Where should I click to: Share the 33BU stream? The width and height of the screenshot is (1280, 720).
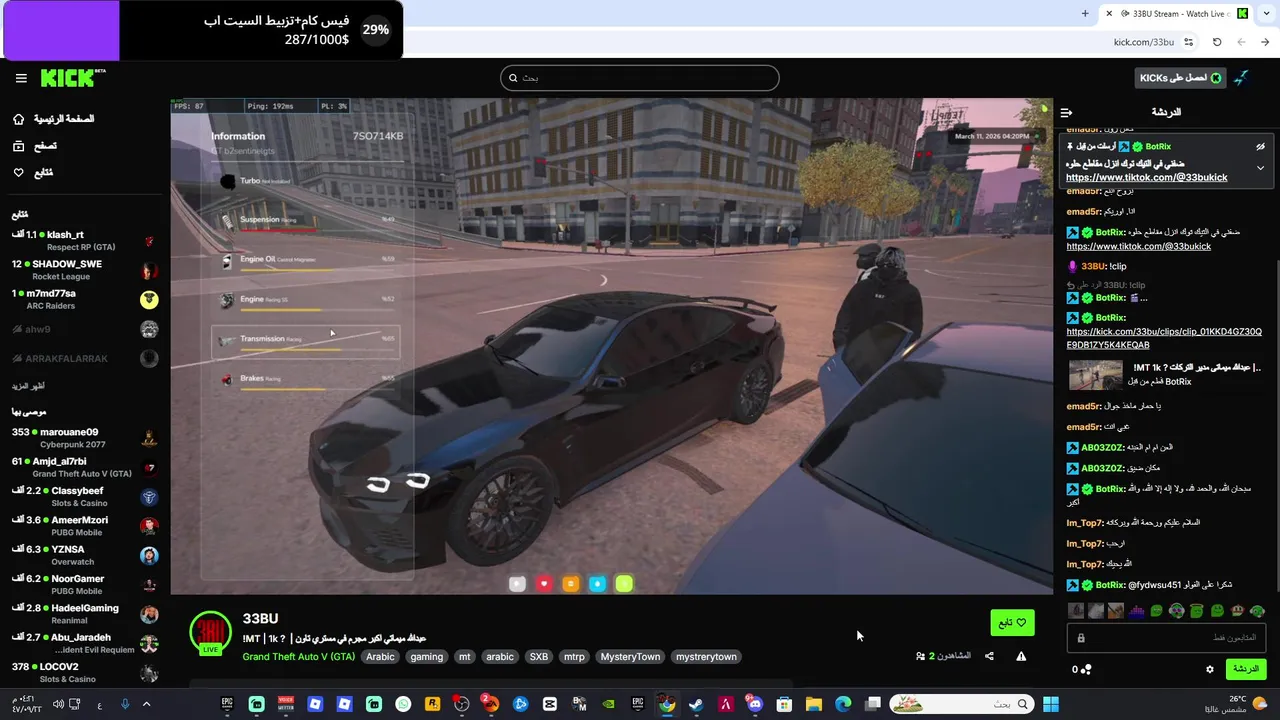(989, 656)
